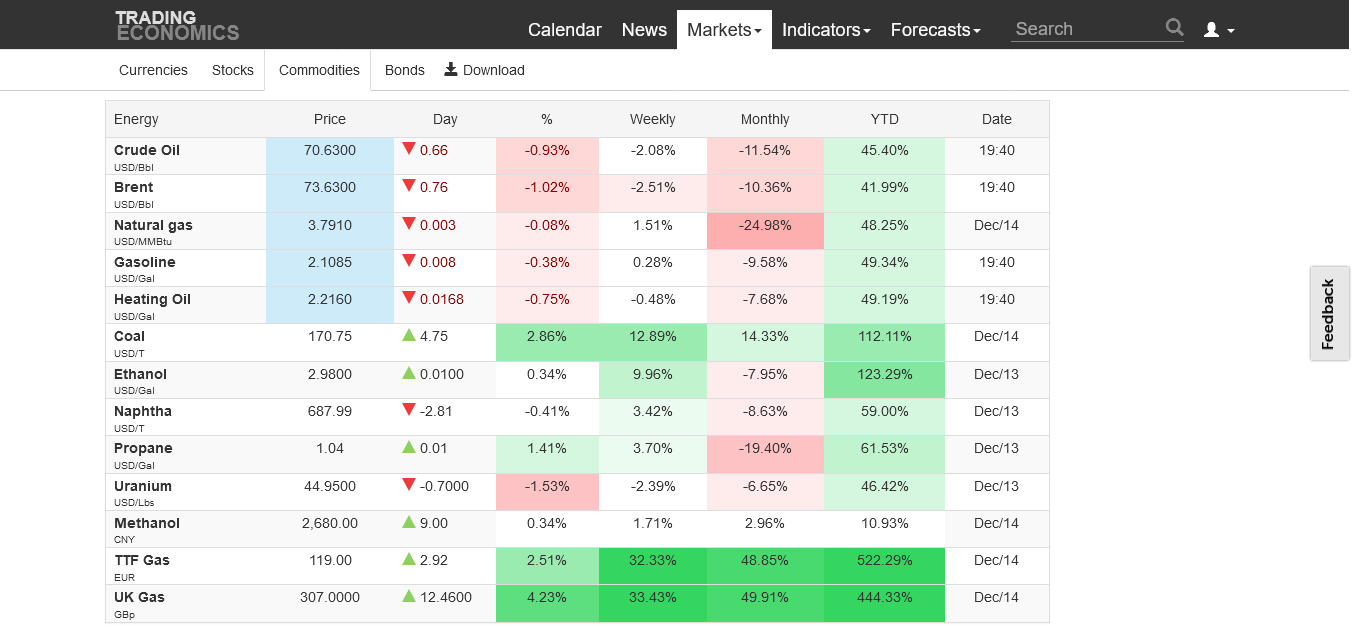This screenshot has width=1366, height=643.
Task: Switch to the Bonds tab
Action: [x=405, y=70]
